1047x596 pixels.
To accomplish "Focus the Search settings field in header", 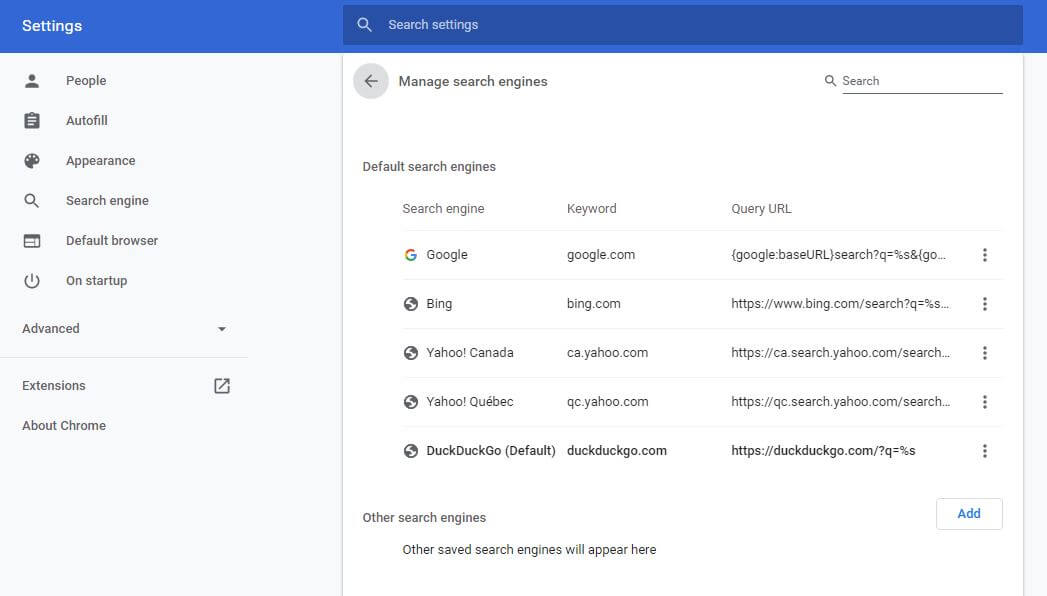I will coord(682,25).
